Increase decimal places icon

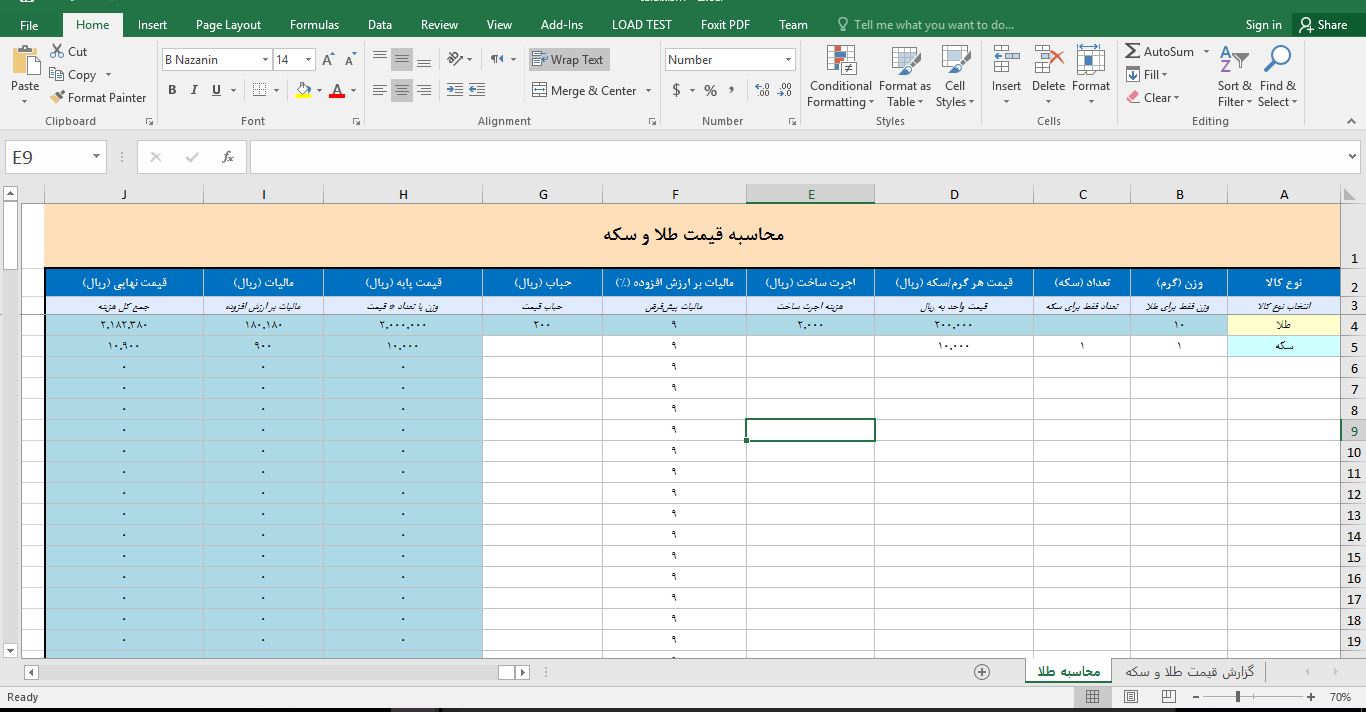click(763, 90)
